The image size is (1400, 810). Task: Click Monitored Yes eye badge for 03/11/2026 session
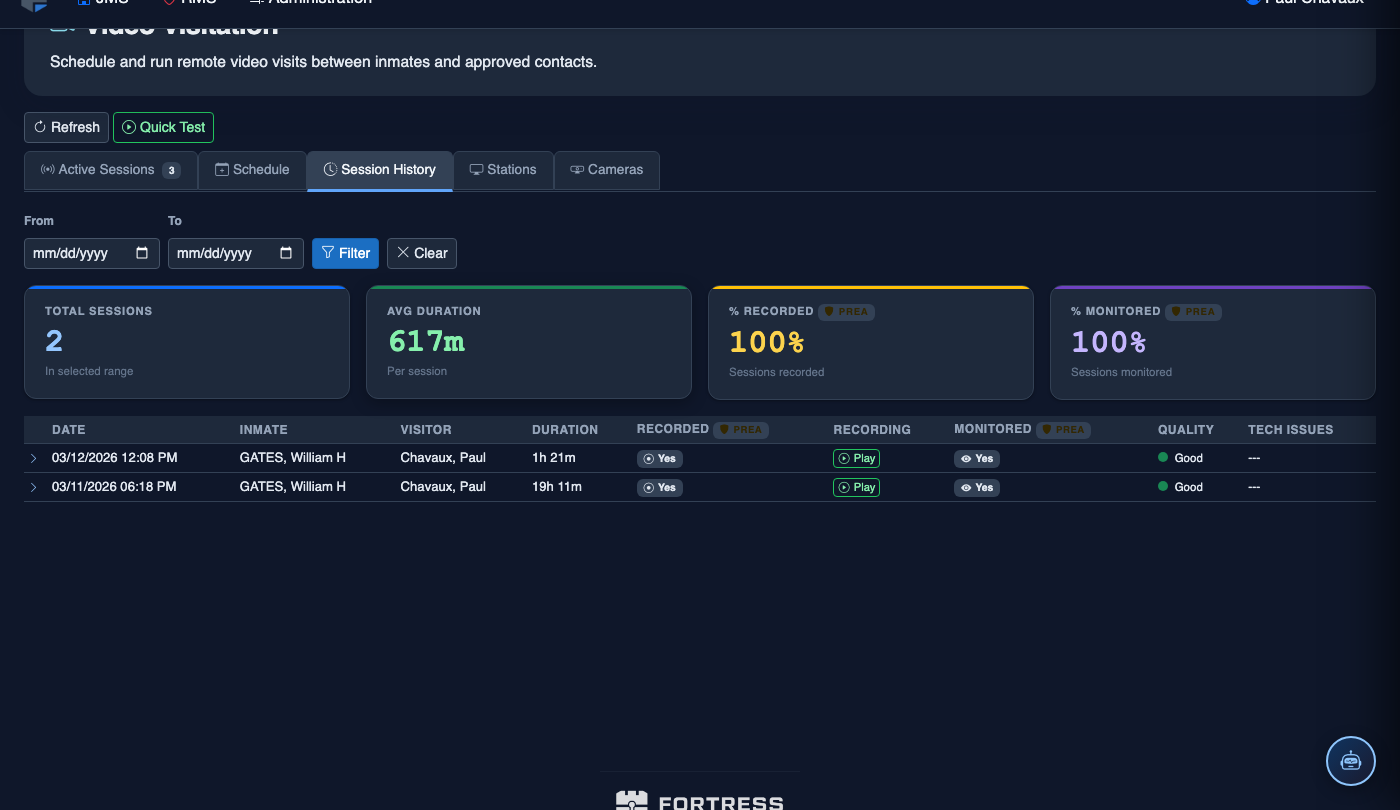977,488
